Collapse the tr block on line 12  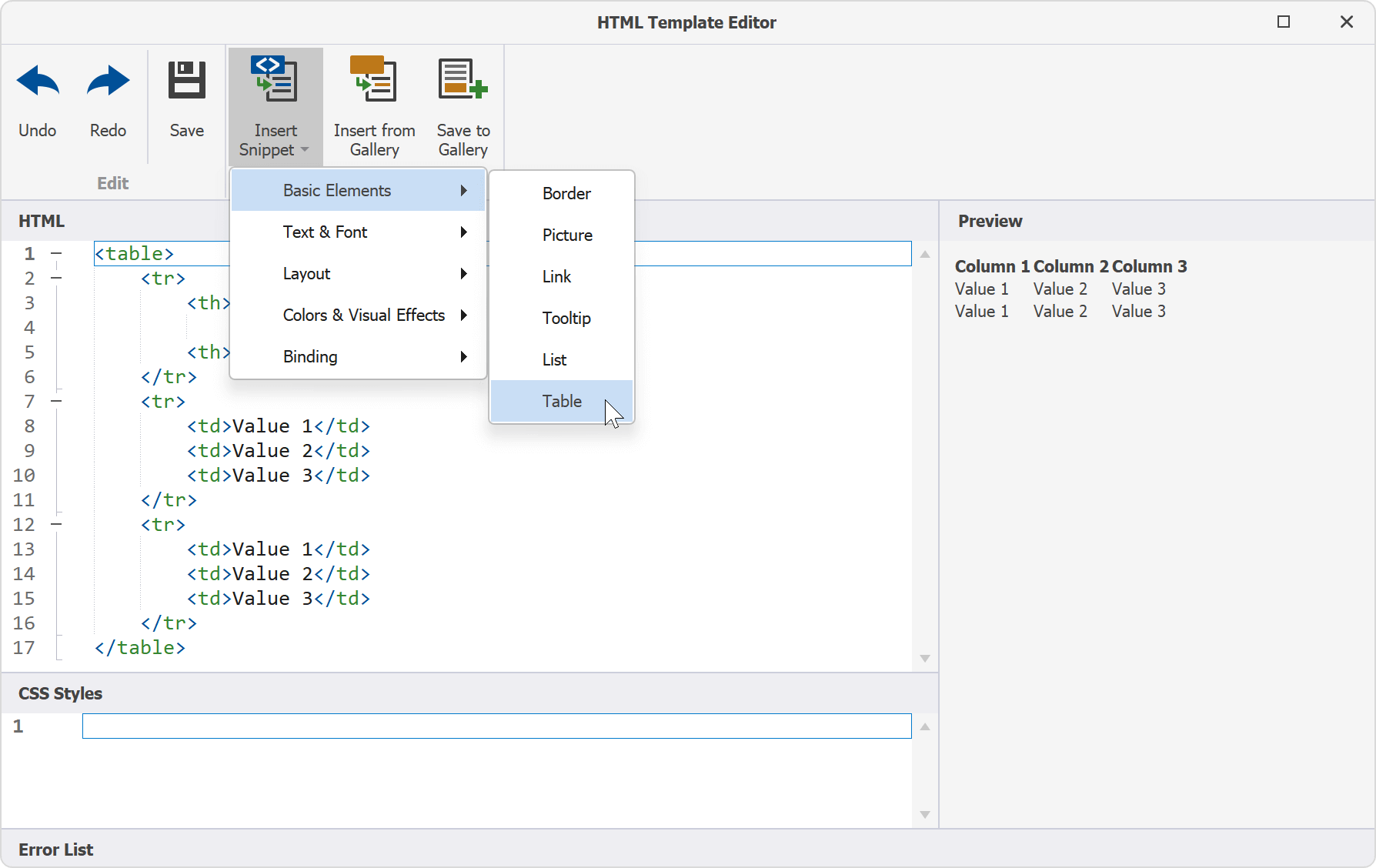[x=56, y=524]
